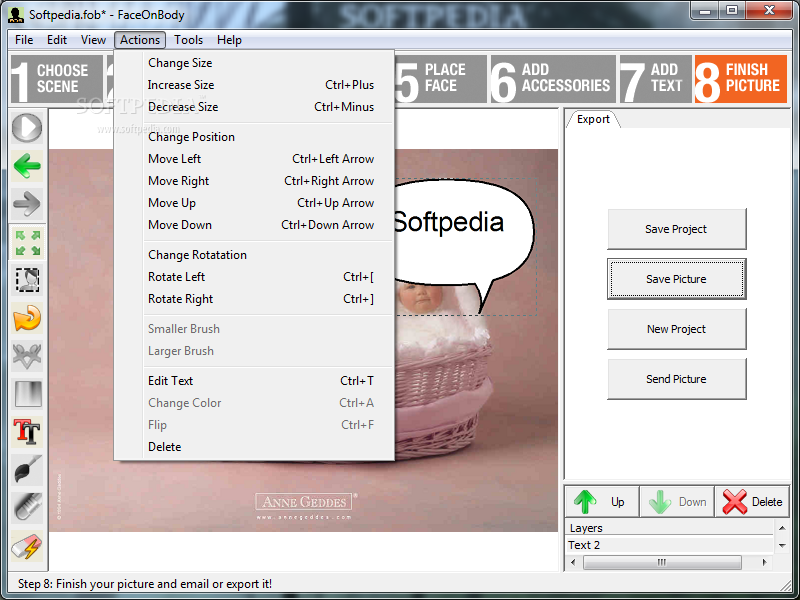Screen dimensions: 800x600
Task: Click the round play button icon
Action: pos(27,128)
